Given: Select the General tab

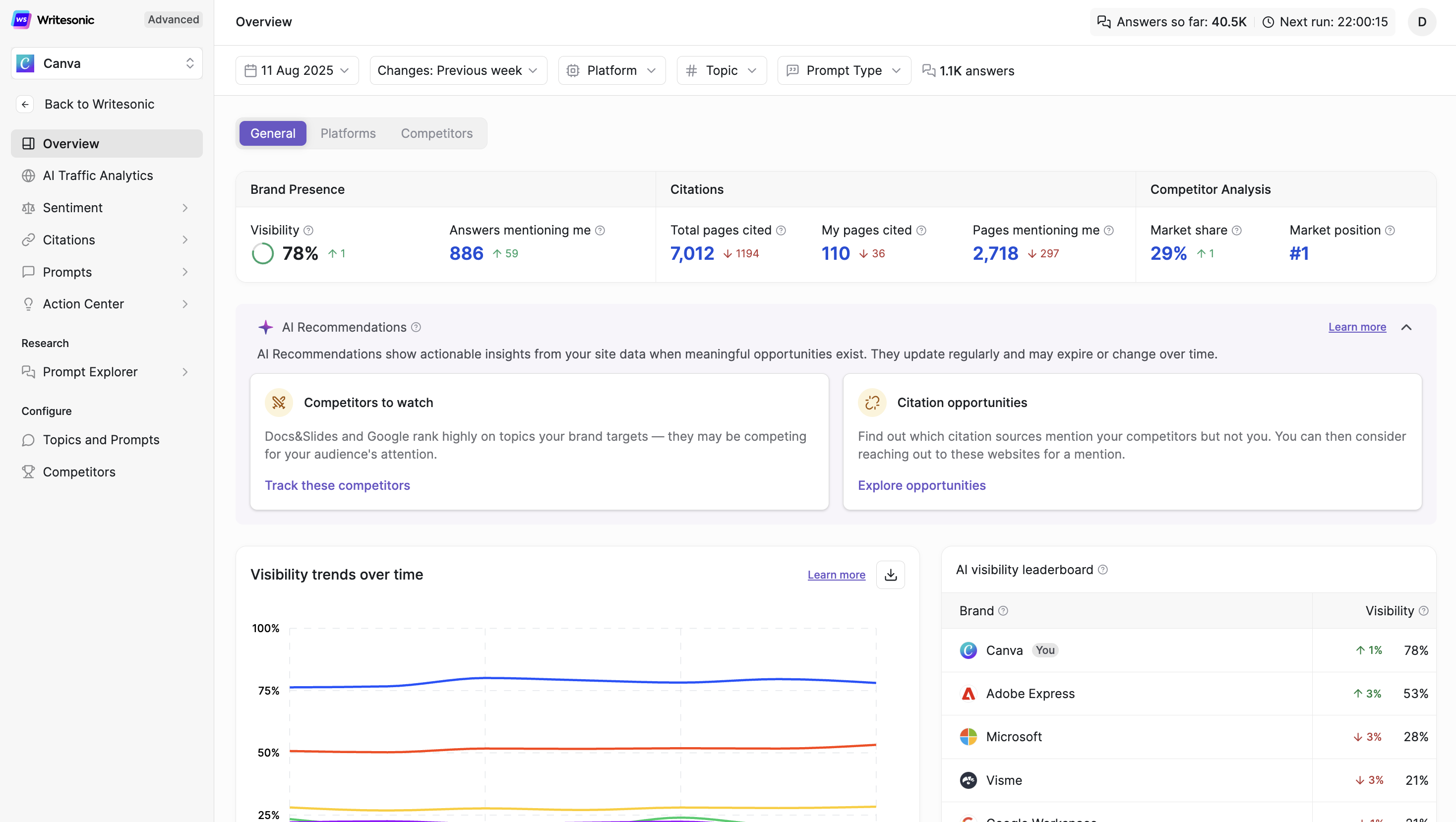Looking at the screenshot, I should [x=273, y=133].
